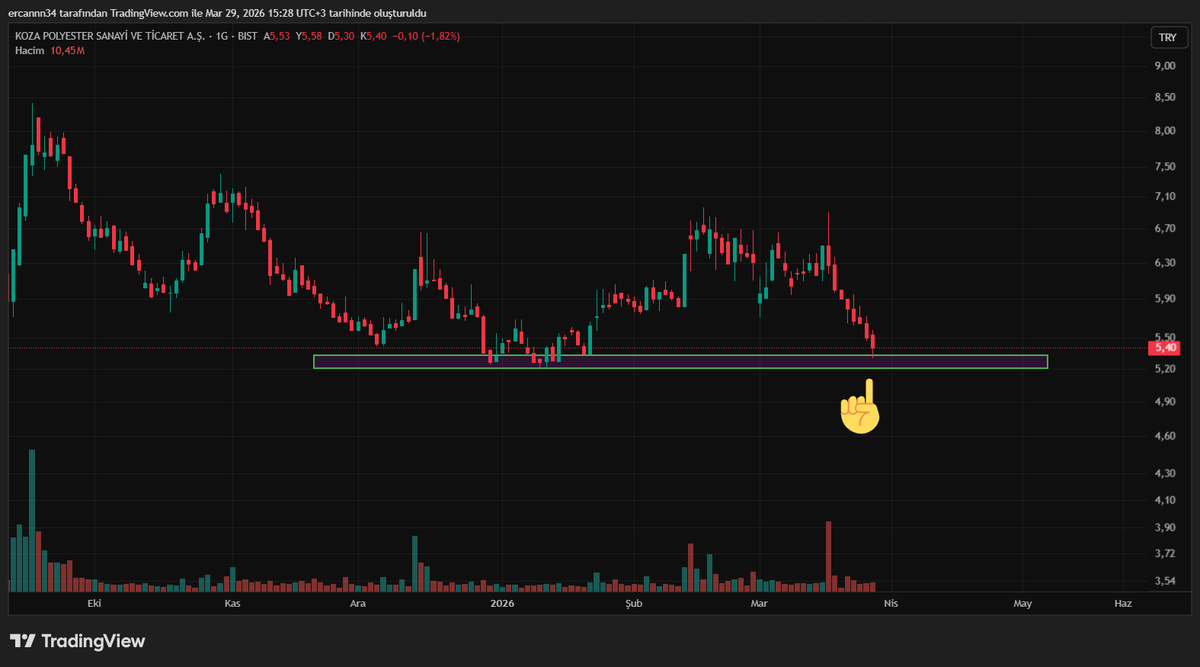This screenshot has height=667, width=1200.
Task: Click the 5,20 price axis label
Action: click(1165, 369)
